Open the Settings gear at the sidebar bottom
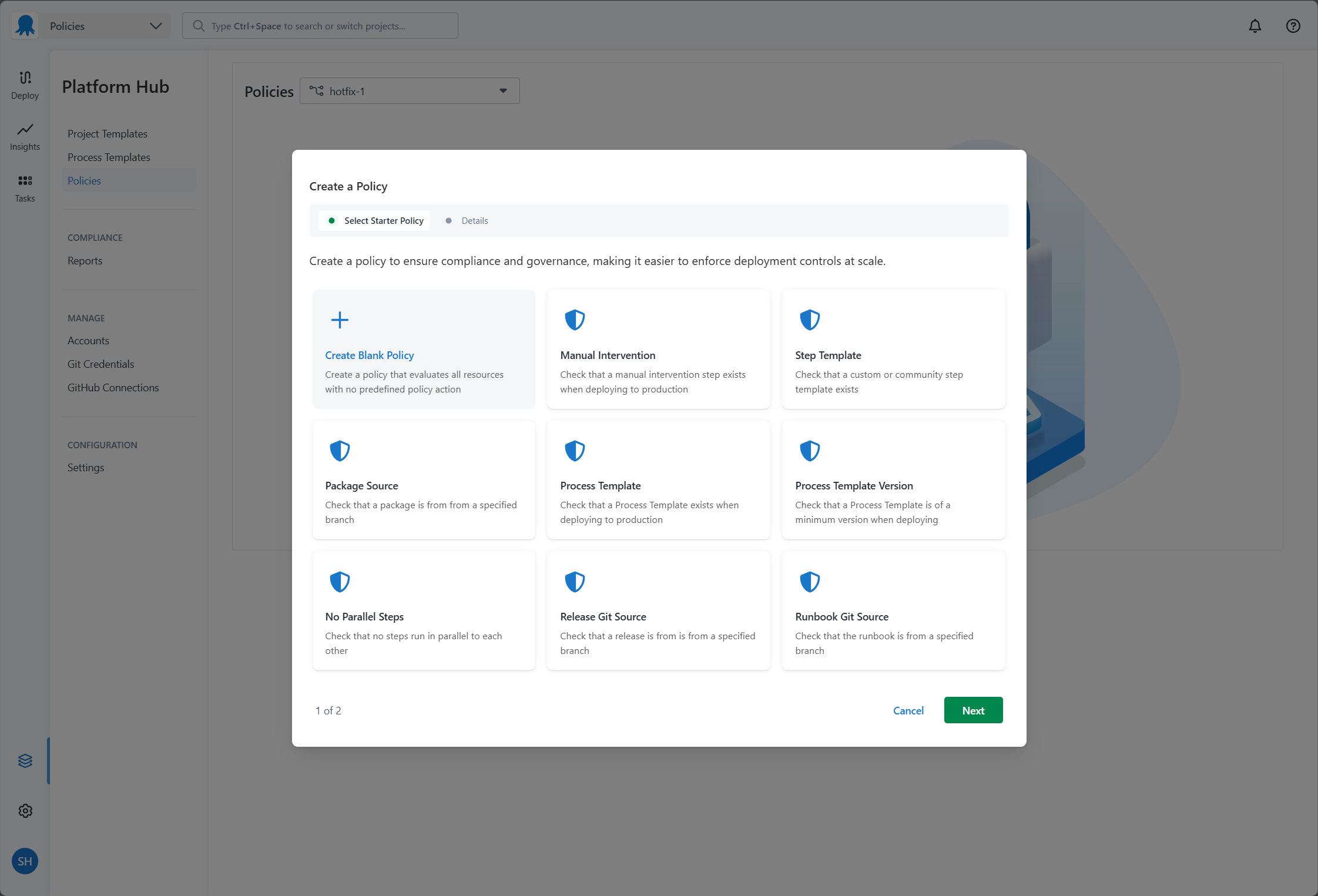Viewport: 1318px width, 896px height. tap(25, 811)
